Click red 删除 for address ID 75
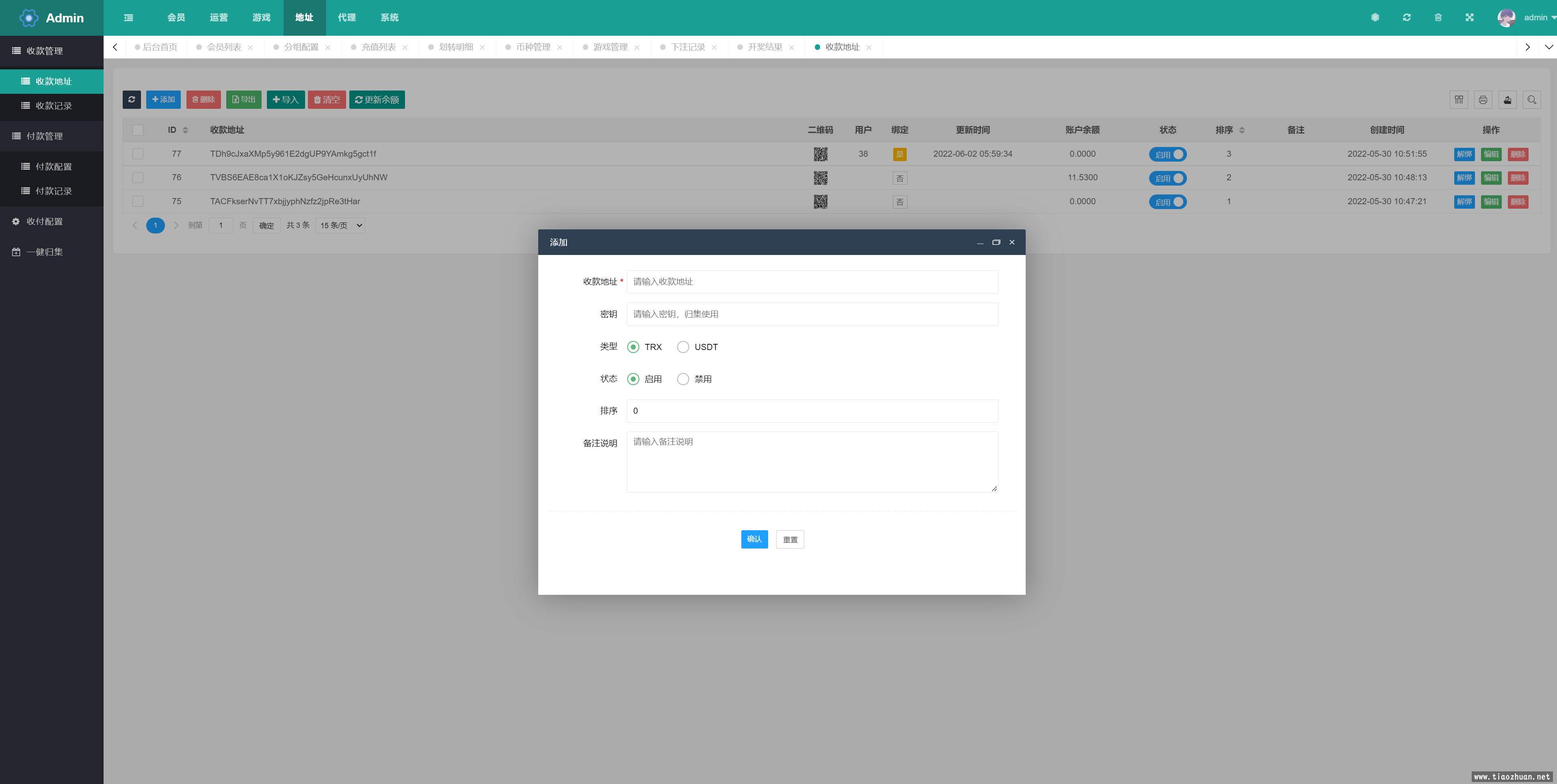Screen dimensions: 1557x784 click(x=1518, y=202)
